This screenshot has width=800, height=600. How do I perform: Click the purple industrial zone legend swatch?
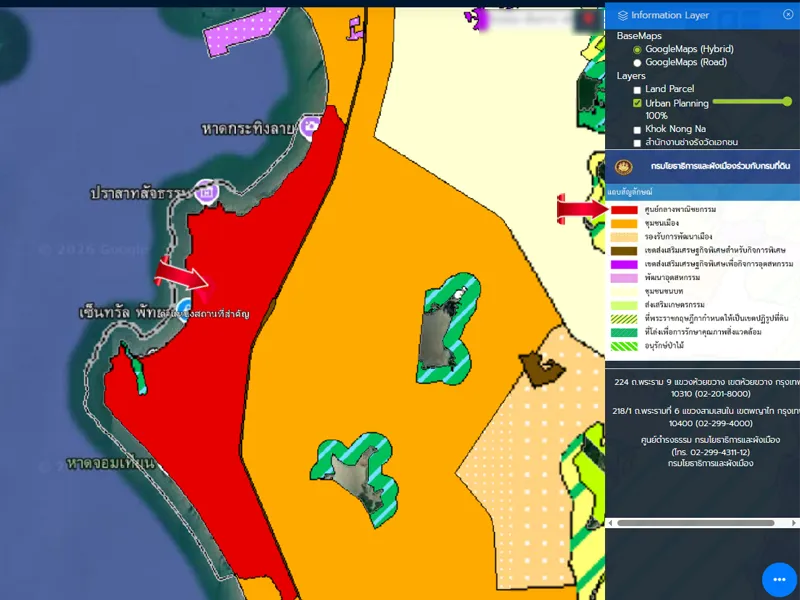[x=624, y=264]
